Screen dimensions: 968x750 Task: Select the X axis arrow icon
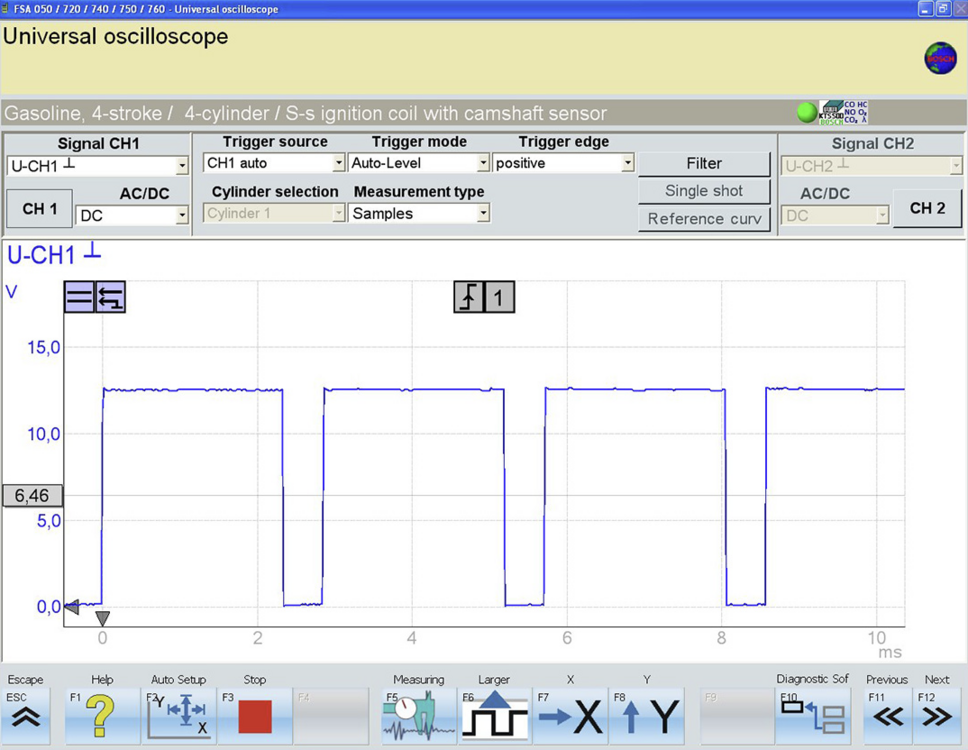pyautogui.click(x=570, y=716)
